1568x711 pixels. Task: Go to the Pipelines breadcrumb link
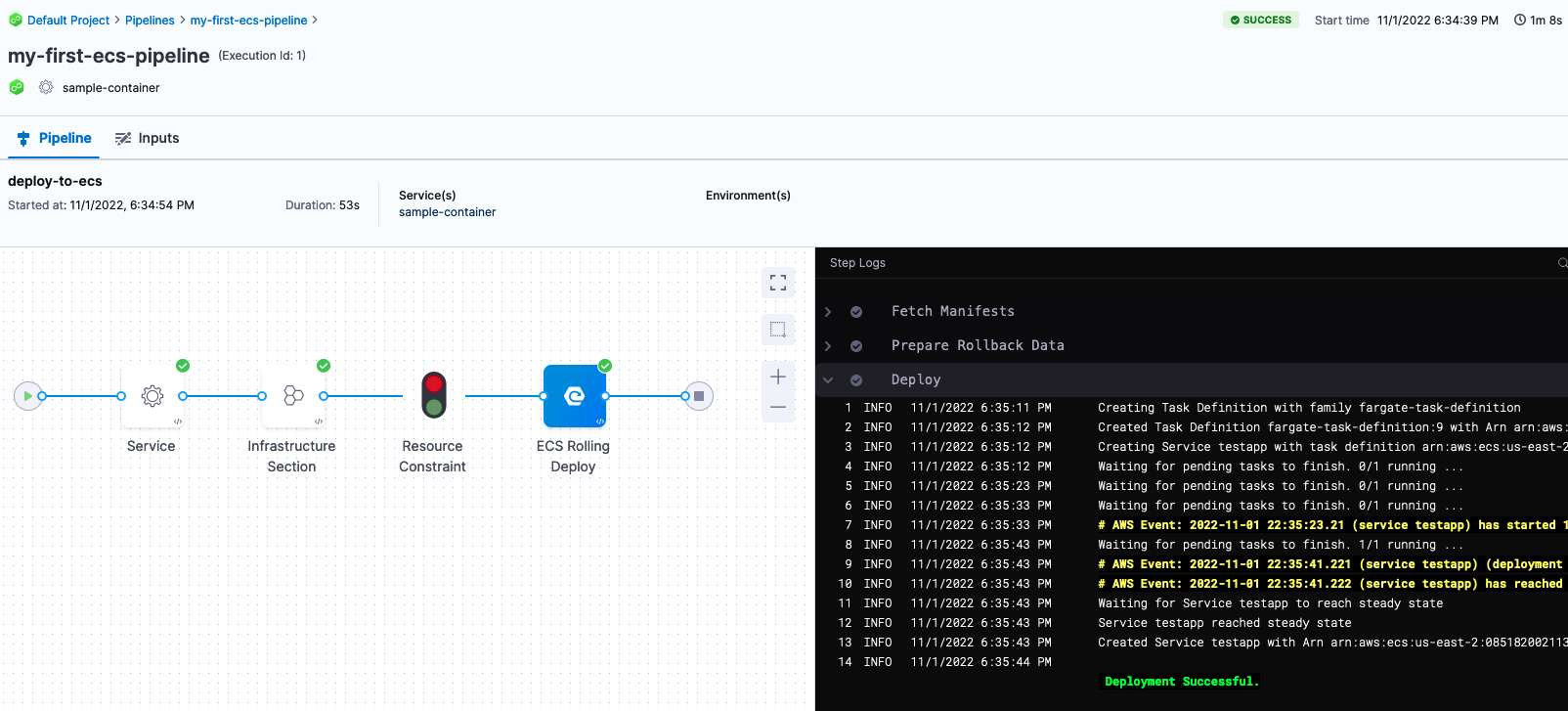pos(150,21)
